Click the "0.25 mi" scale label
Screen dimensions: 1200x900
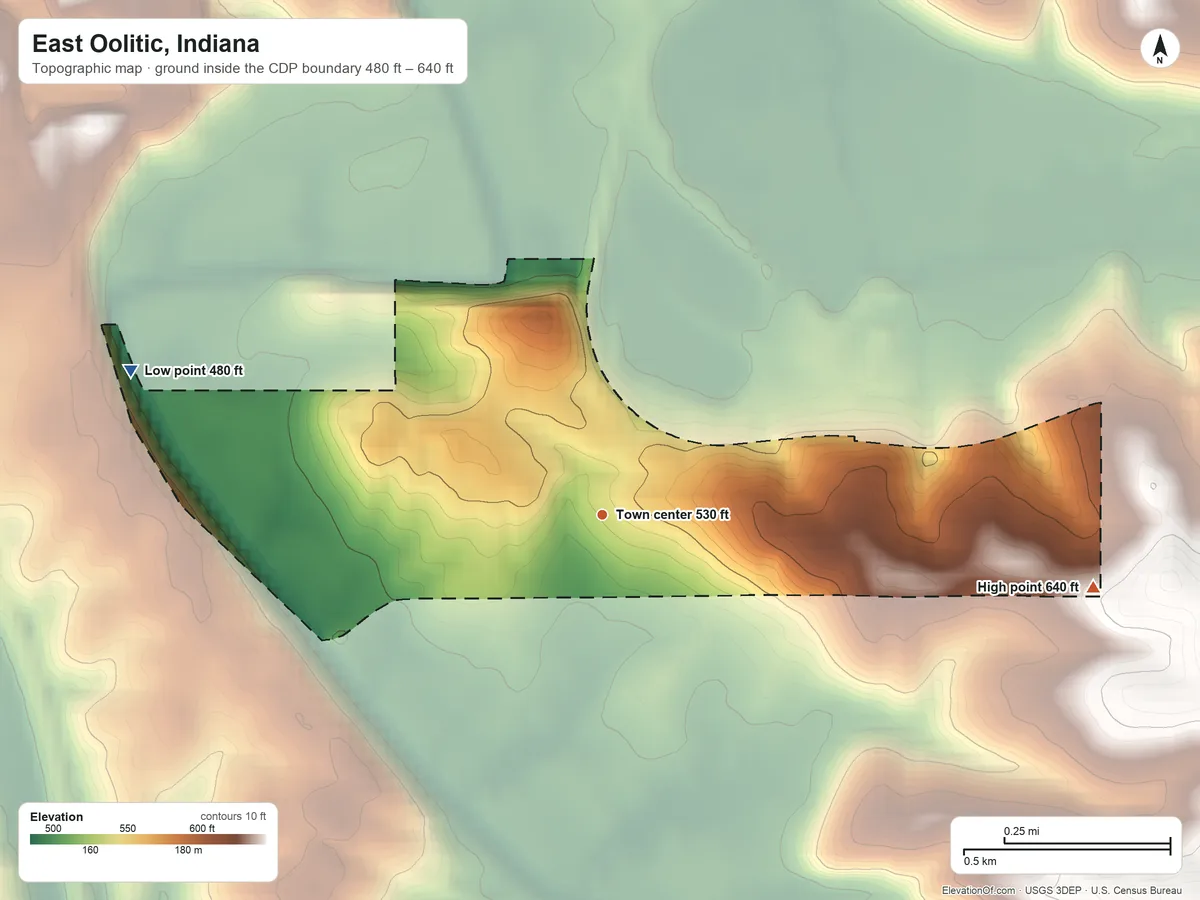point(1021,831)
